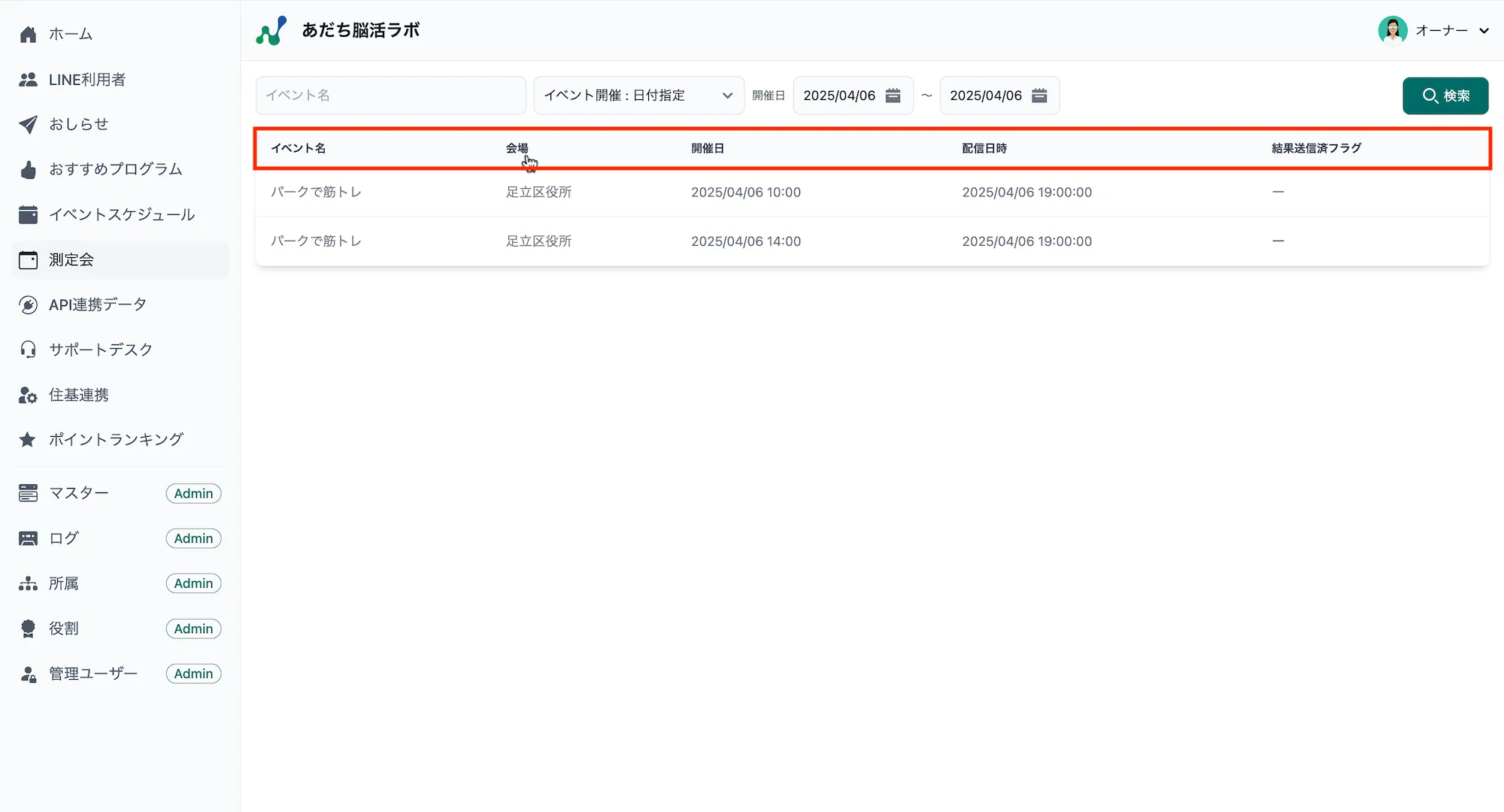Open the end date calendar picker icon

coord(1039,95)
